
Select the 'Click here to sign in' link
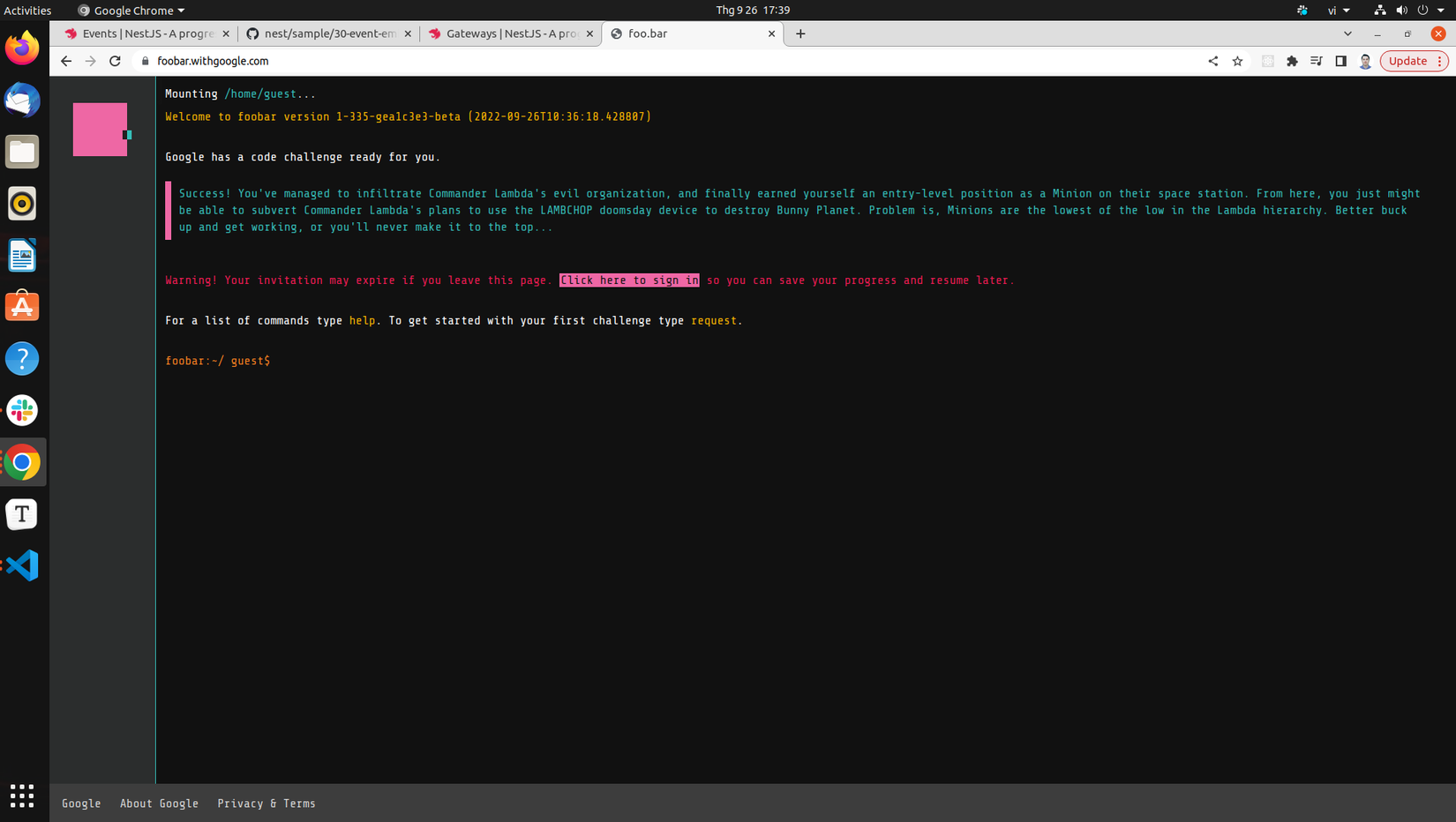pos(628,280)
